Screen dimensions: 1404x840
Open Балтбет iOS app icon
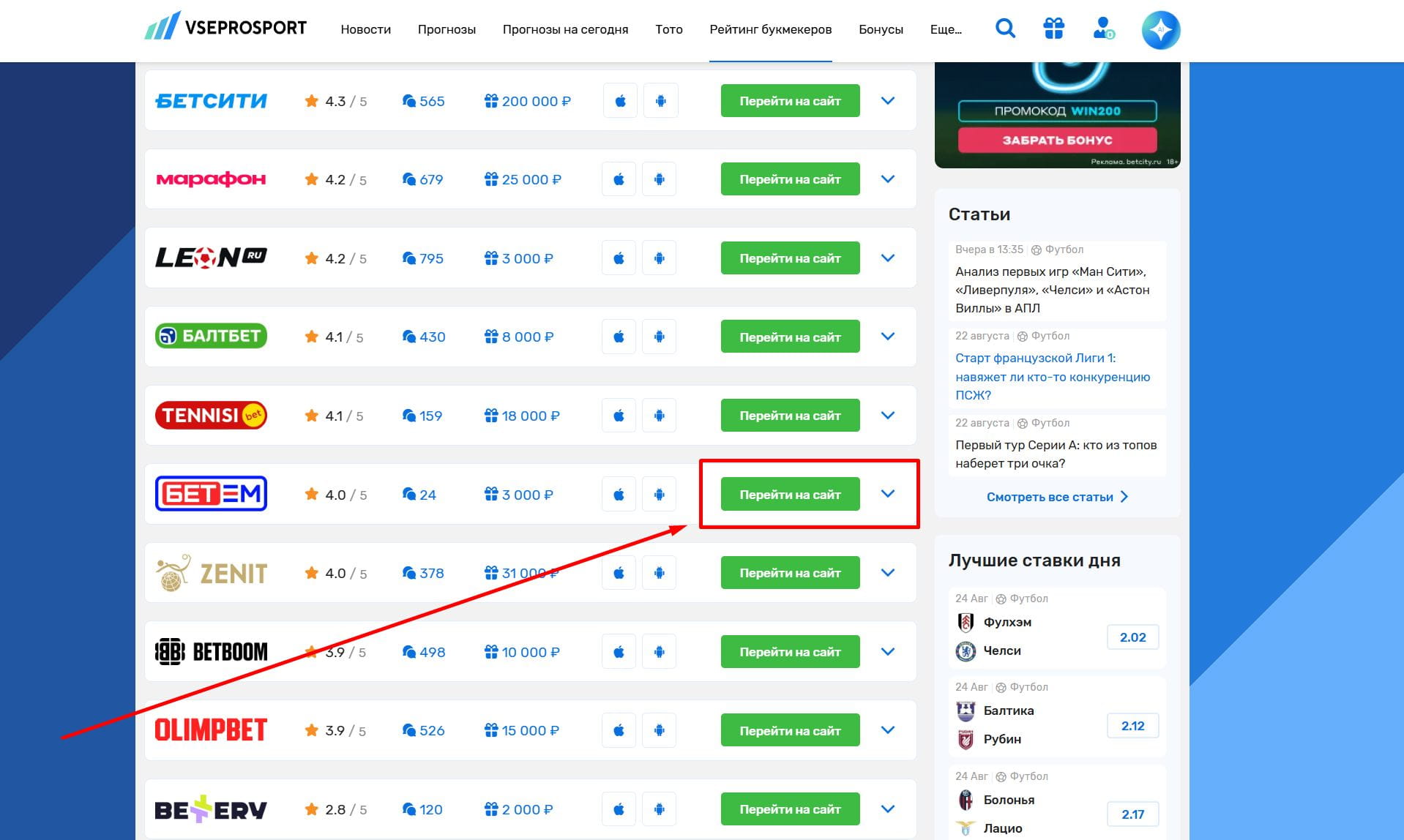[619, 337]
